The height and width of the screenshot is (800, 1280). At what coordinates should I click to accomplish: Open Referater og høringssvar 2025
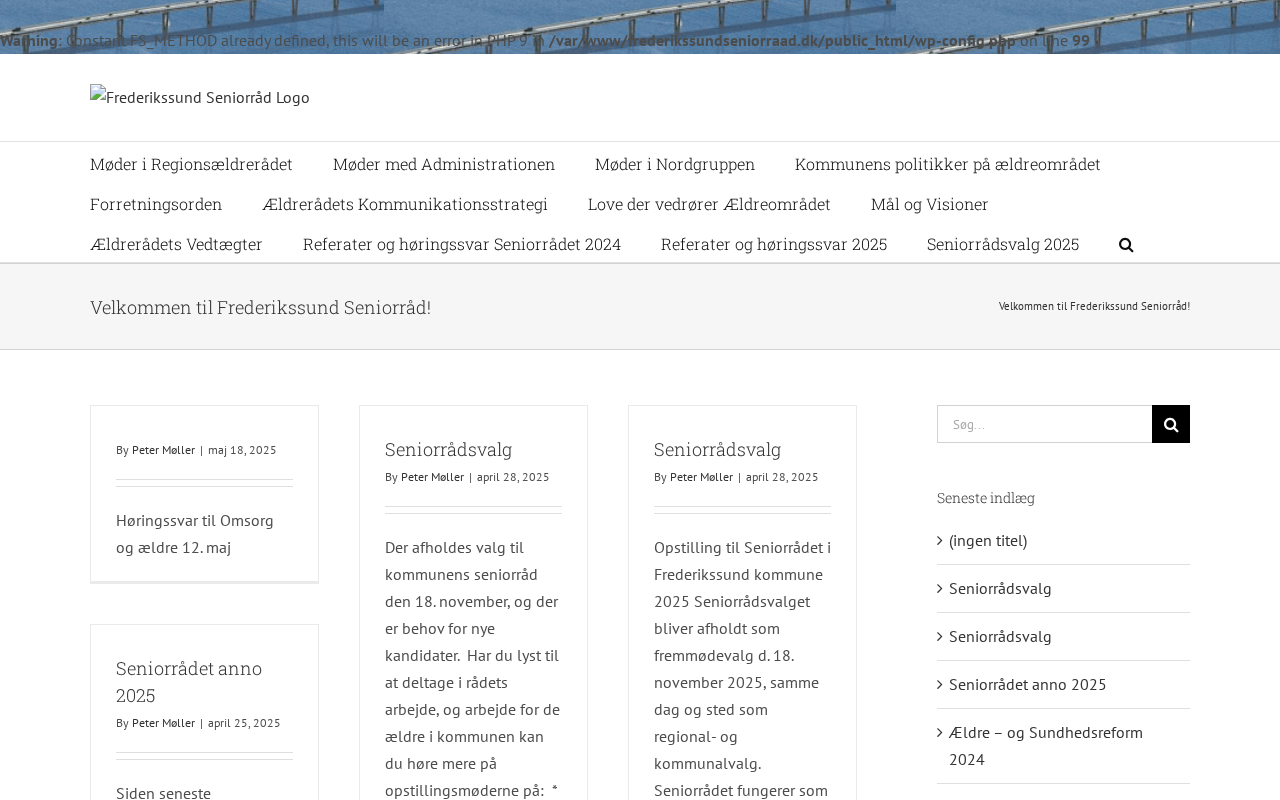pos(774,244)
